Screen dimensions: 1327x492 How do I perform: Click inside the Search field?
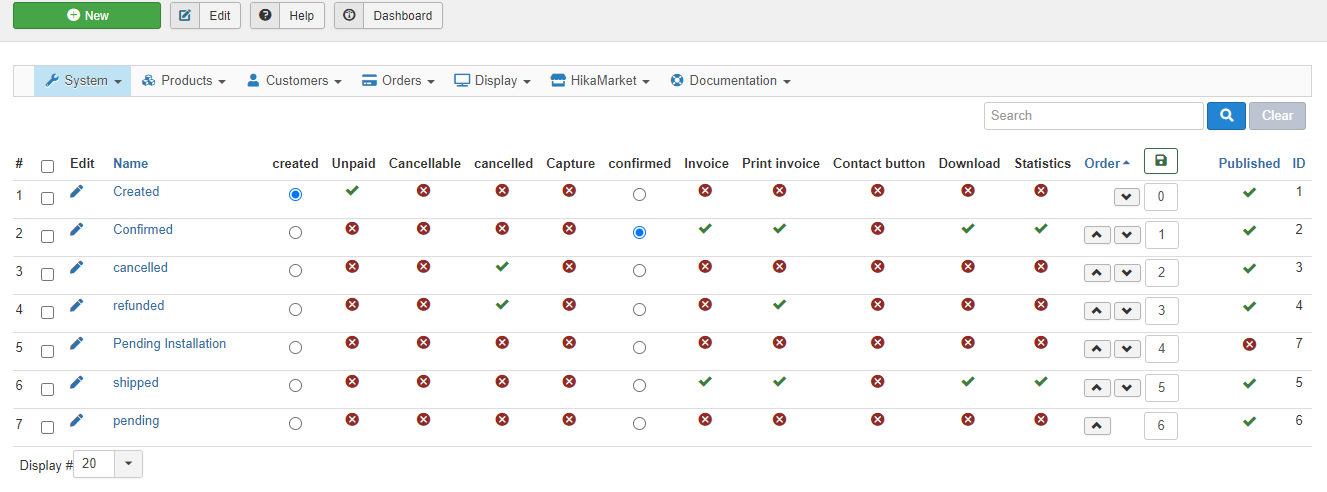pos(1093,116)
